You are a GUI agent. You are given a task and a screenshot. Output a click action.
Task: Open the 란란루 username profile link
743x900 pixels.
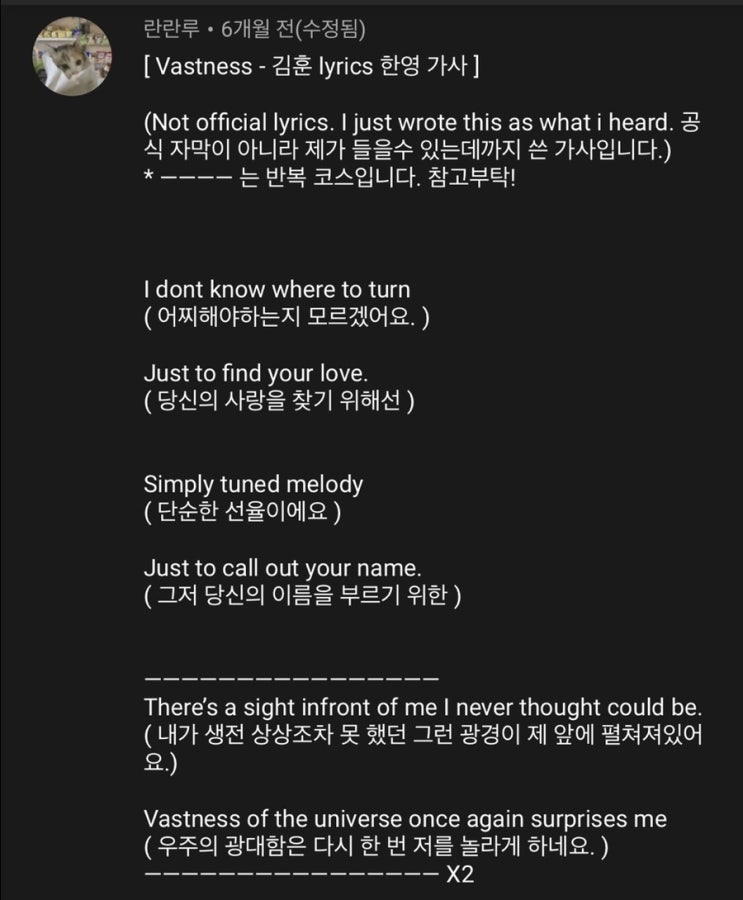(169, 28)
